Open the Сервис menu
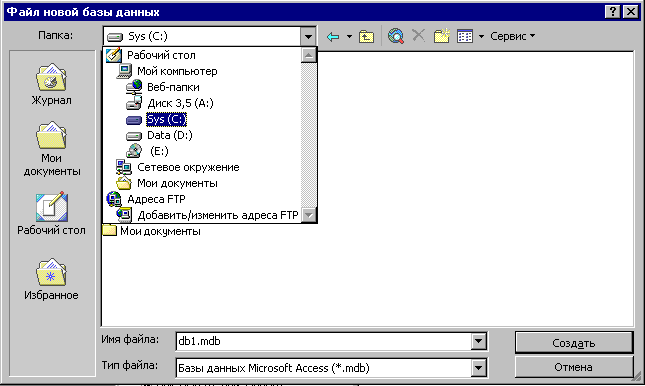 513,36
